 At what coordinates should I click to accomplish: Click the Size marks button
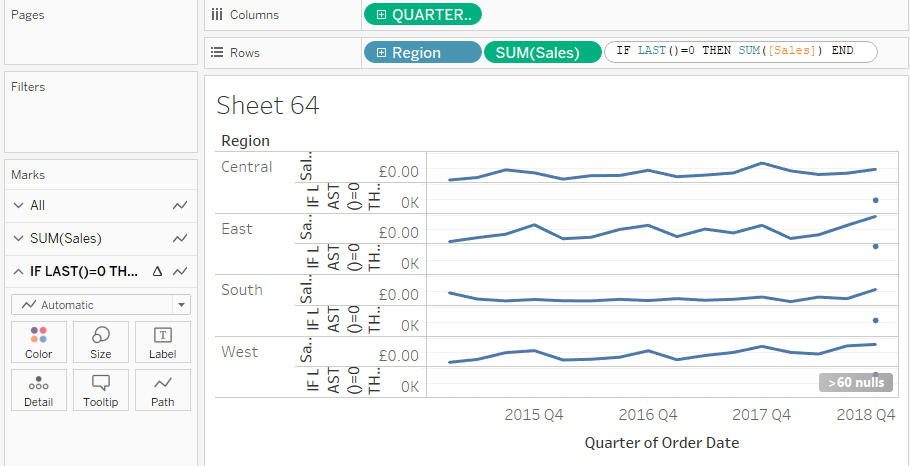[x=101, y=341]
